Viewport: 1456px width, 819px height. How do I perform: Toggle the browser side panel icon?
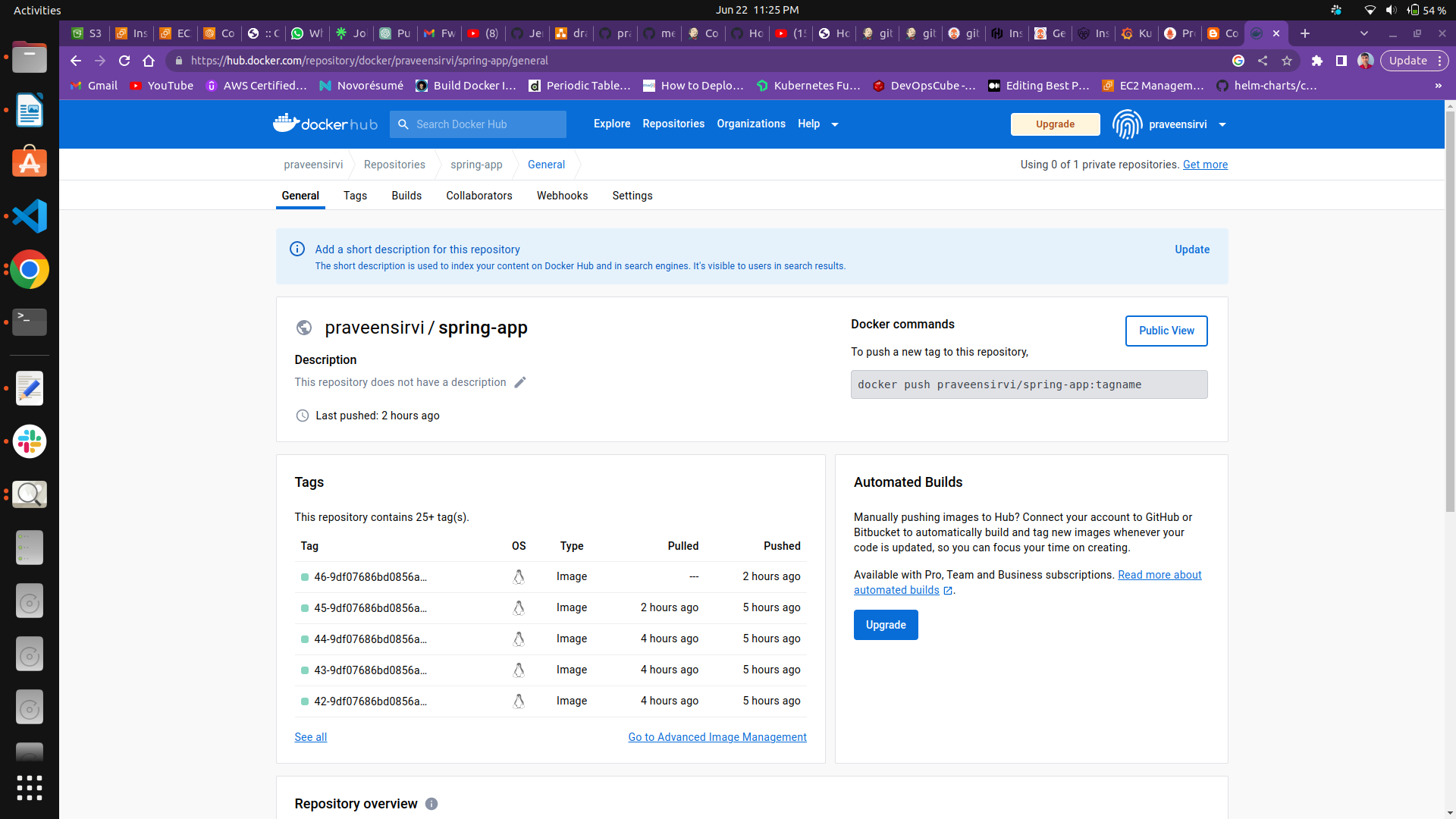click(1341, 61)
